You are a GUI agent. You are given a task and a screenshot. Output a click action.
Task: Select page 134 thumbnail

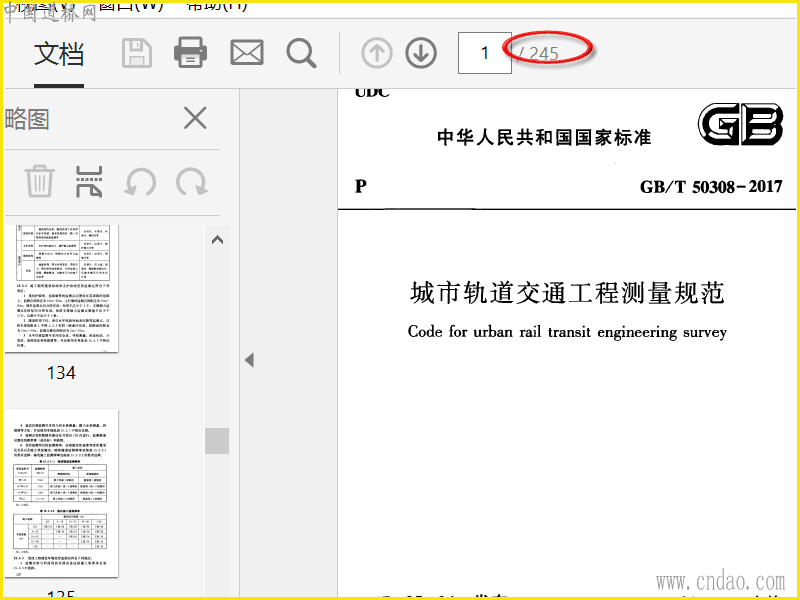click(x=62, y=288)
